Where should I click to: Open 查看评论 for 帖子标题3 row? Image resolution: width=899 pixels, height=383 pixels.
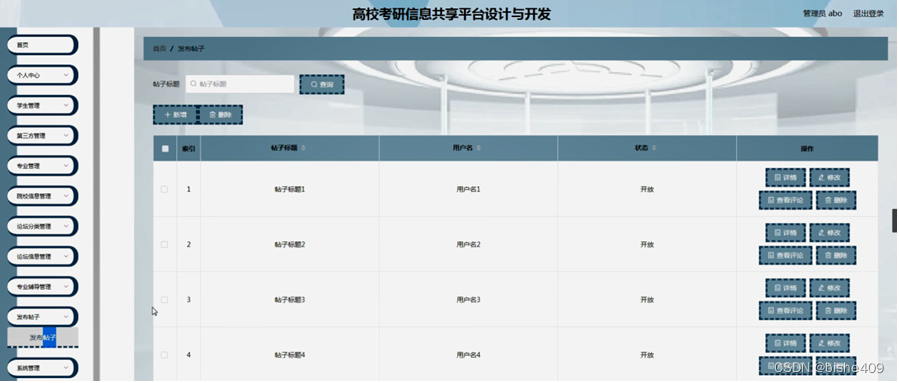[x=785, y=310]
